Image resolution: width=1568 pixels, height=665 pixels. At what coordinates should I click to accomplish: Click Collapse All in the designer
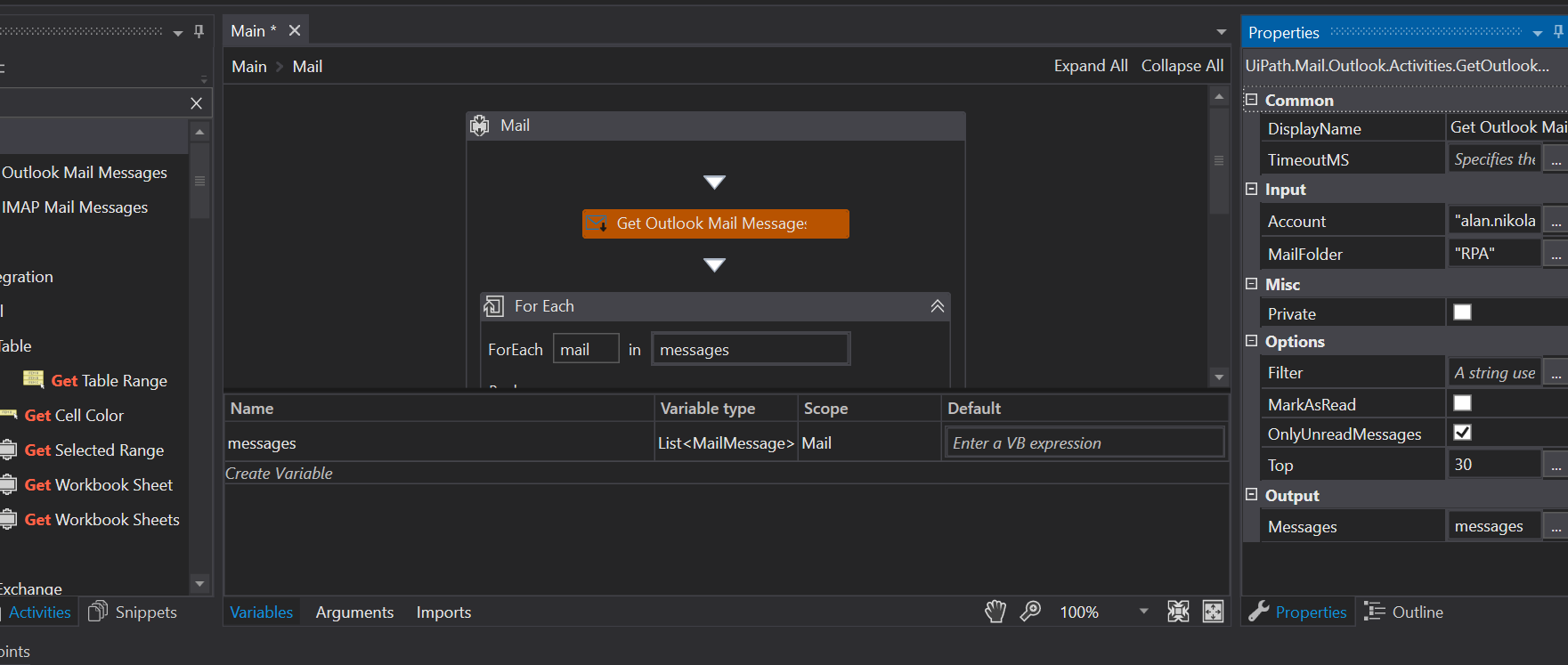click(1182, 66)
